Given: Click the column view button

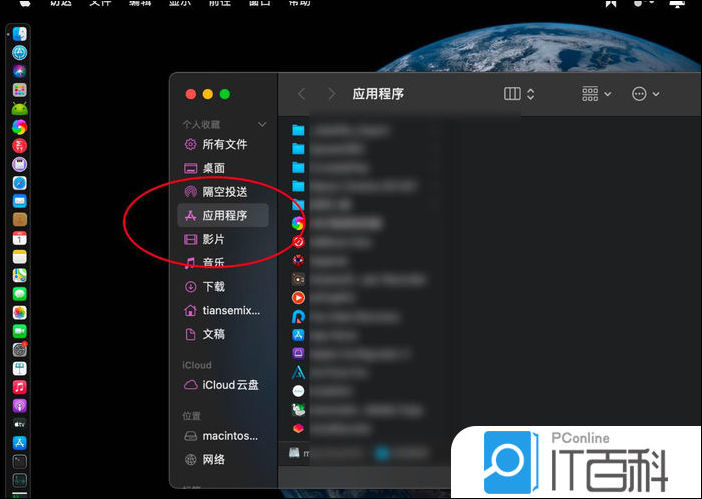Looking at the screenshot, I should pos(512,94).
